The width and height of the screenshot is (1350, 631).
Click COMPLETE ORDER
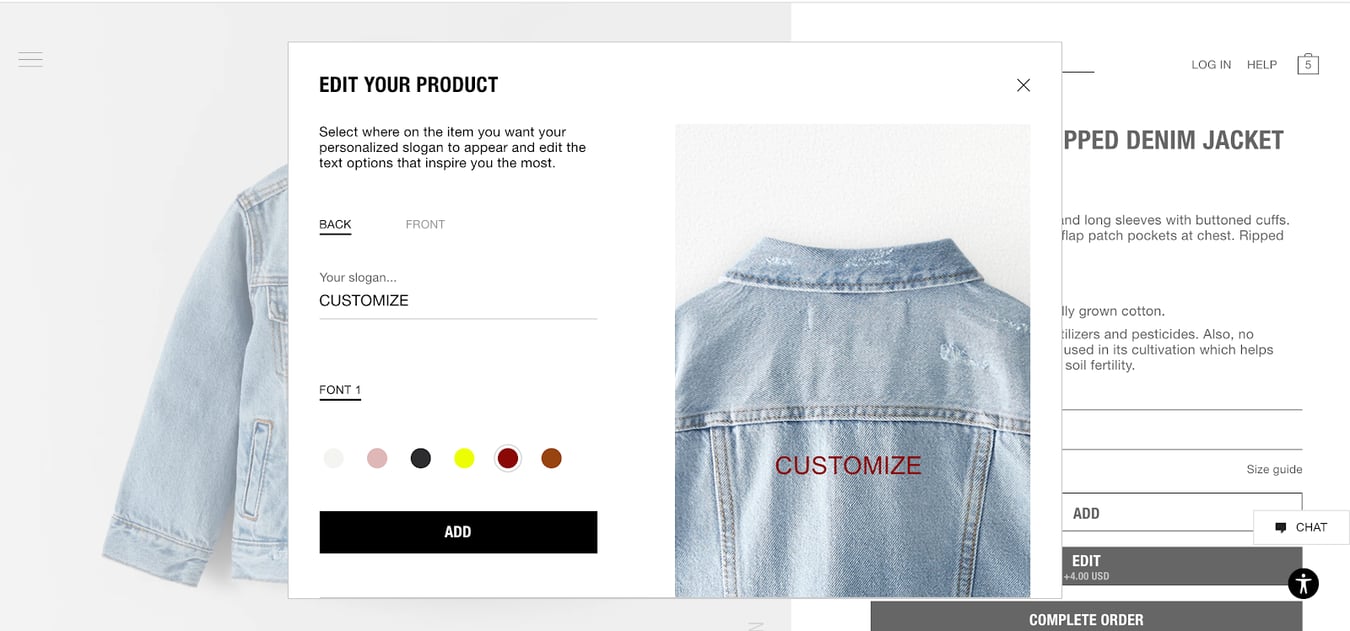pyautogui.click(x=1085, y=619)
